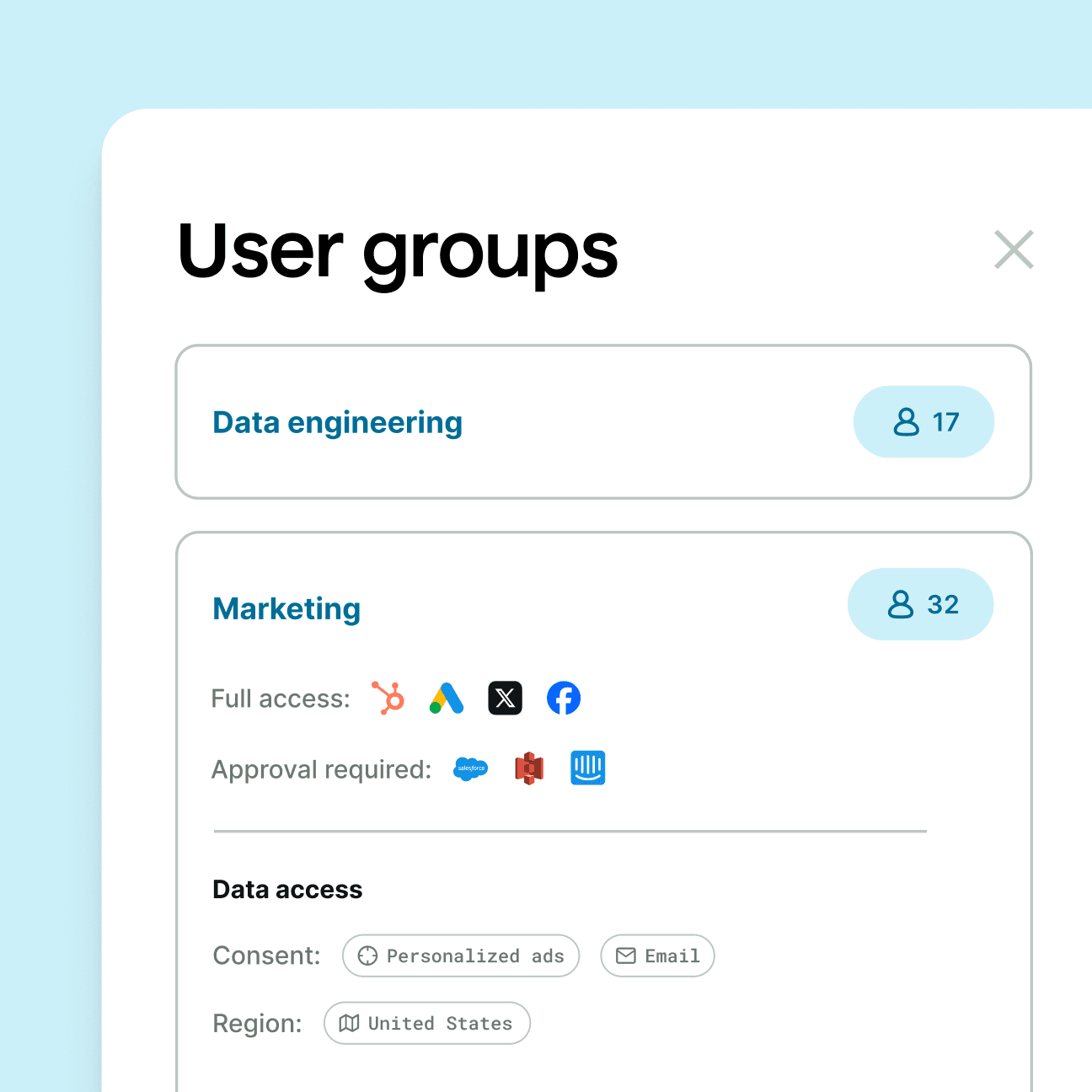
Task: Select the Facebook full access icon
Action: click(564, 698)
